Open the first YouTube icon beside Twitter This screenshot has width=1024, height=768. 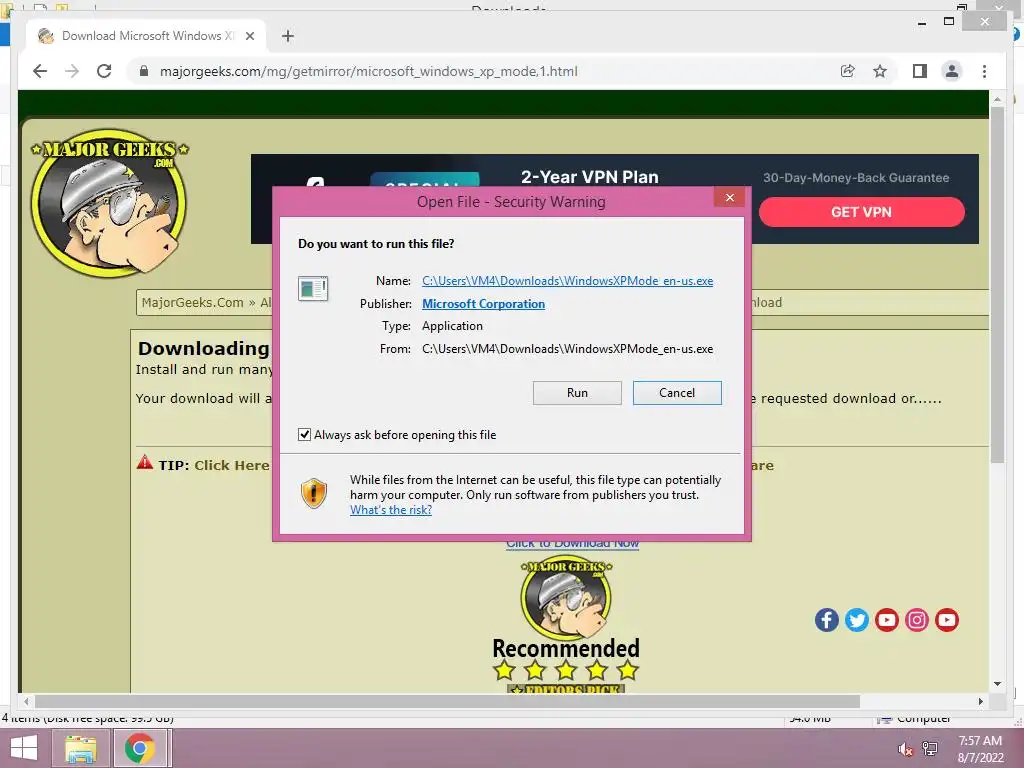tap(886, 620)
